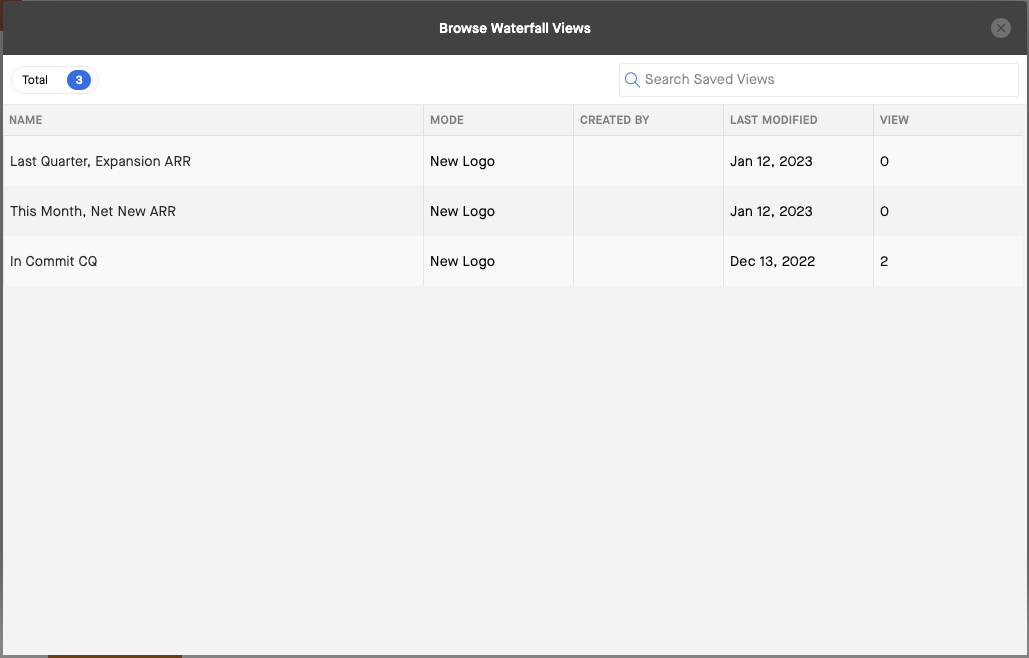Click view count 0 in This Month row
This screenshot has width=1029, height=658.
click(884, 211)
